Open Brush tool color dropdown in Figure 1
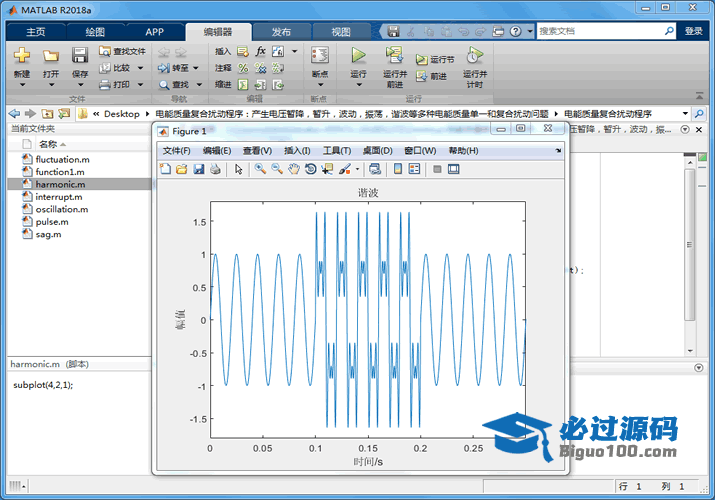 (x=357, y=169)
